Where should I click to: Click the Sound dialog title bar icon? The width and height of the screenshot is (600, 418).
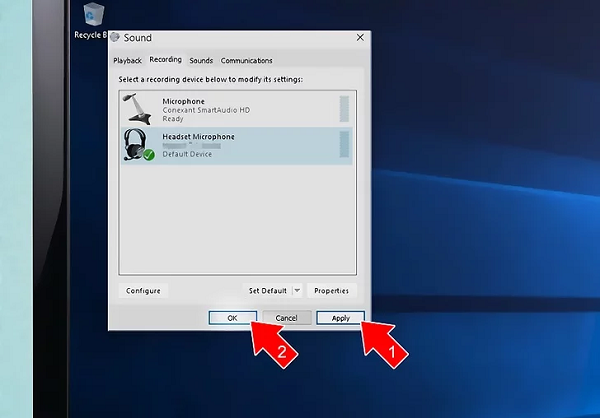(115, 37)
